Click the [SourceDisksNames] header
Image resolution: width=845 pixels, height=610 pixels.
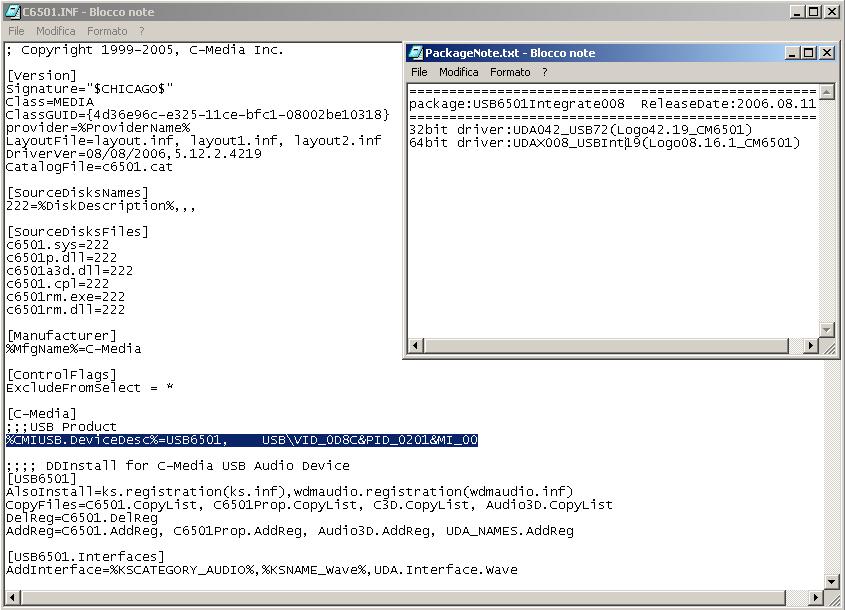(77, 193)
